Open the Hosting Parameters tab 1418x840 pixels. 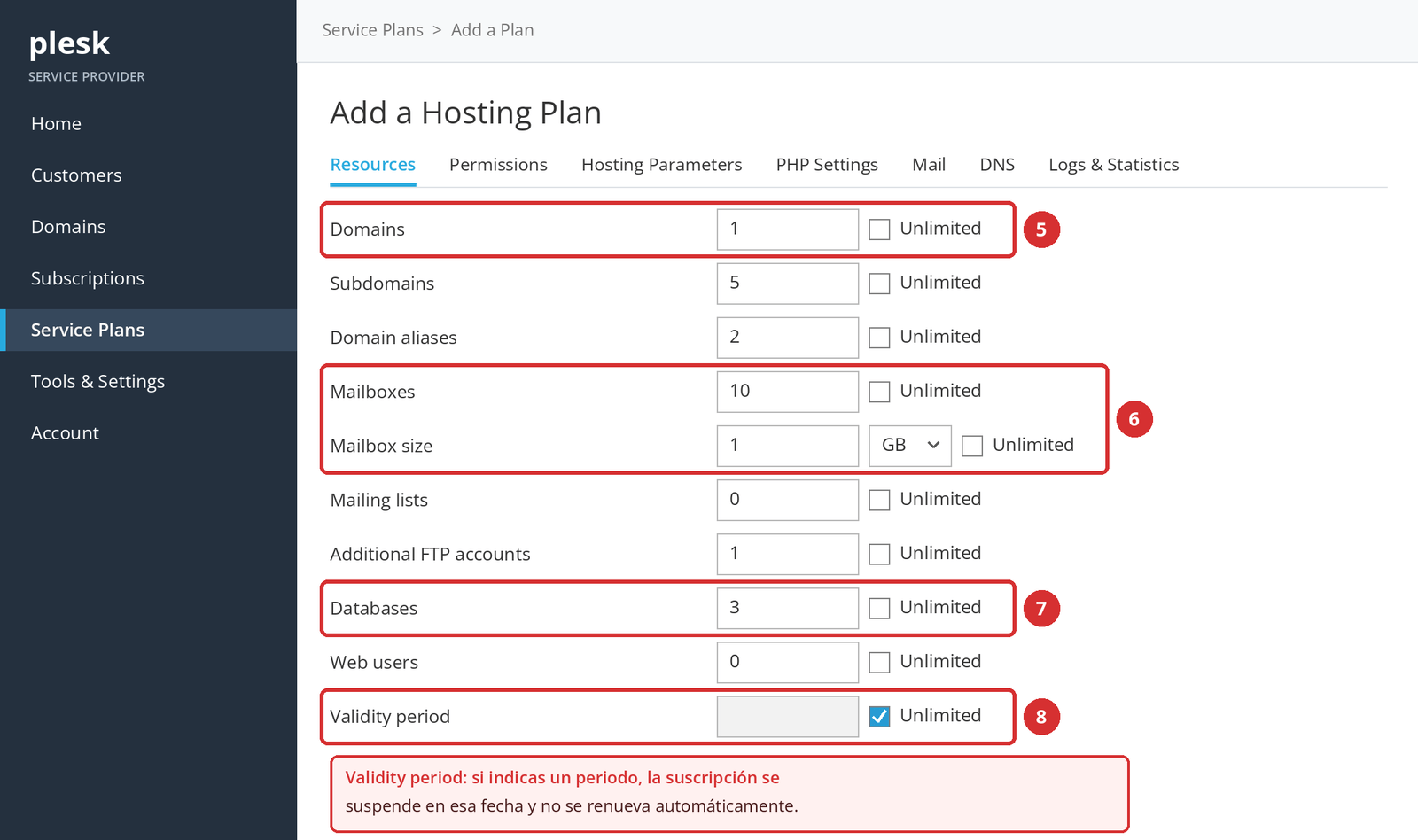[x=661, y=165]
